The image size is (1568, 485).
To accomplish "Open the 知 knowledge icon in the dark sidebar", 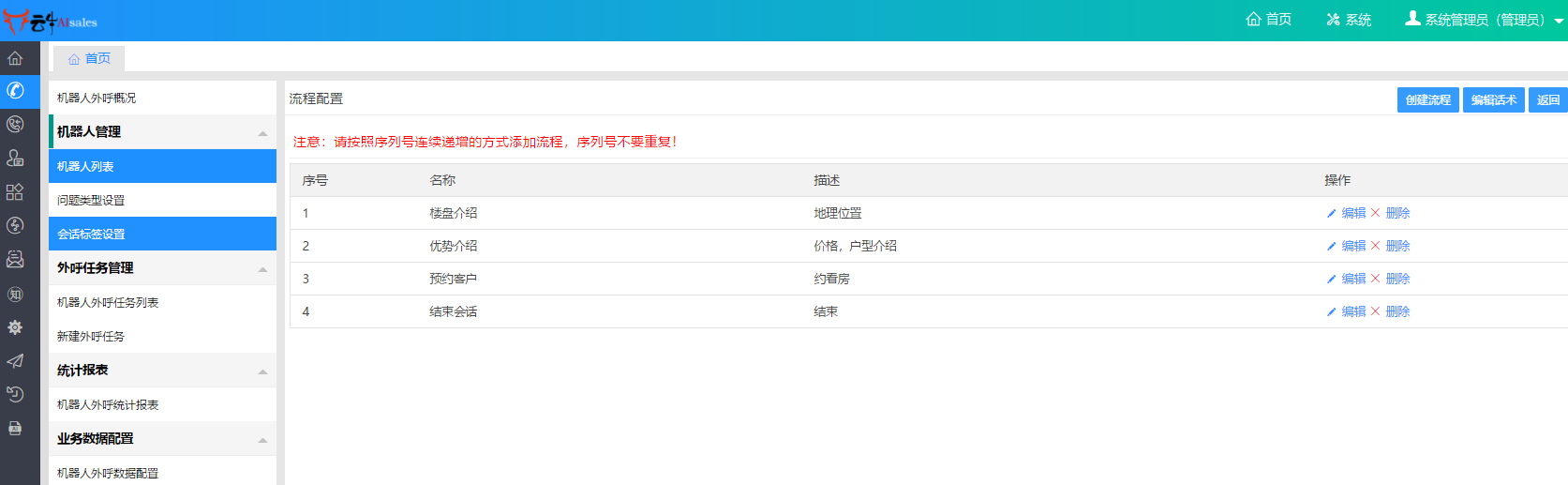I will (15, 294).
